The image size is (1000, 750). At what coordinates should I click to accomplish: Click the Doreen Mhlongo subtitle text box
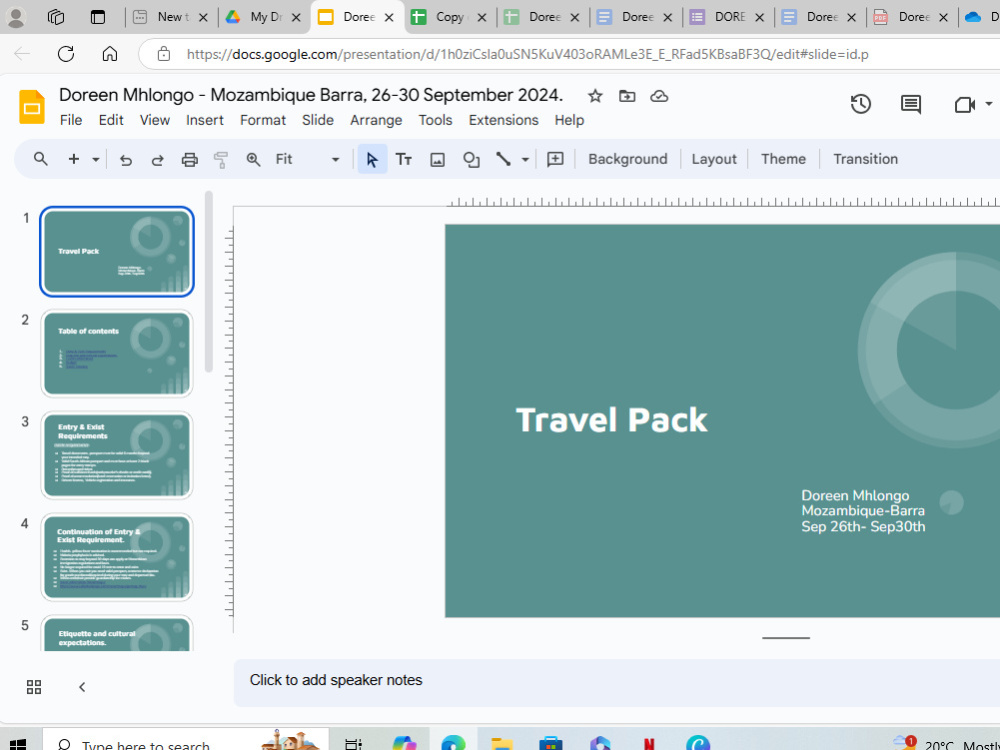[863, 511]
